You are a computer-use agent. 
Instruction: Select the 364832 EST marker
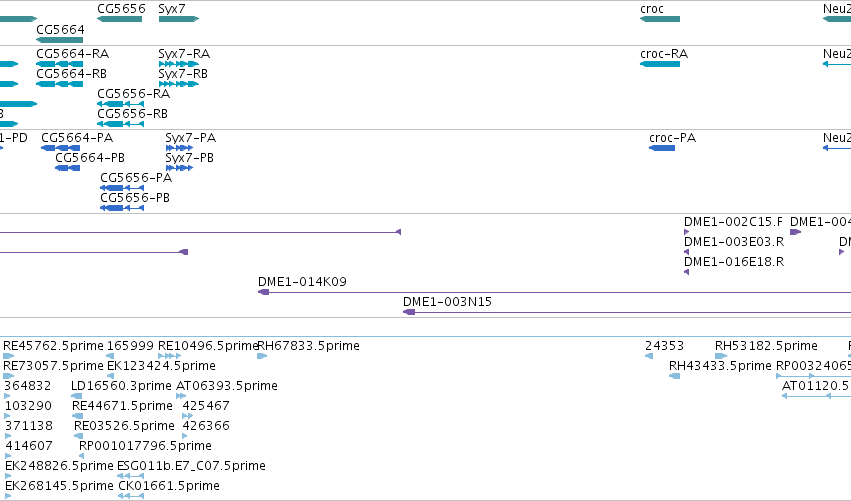(7, 397)
